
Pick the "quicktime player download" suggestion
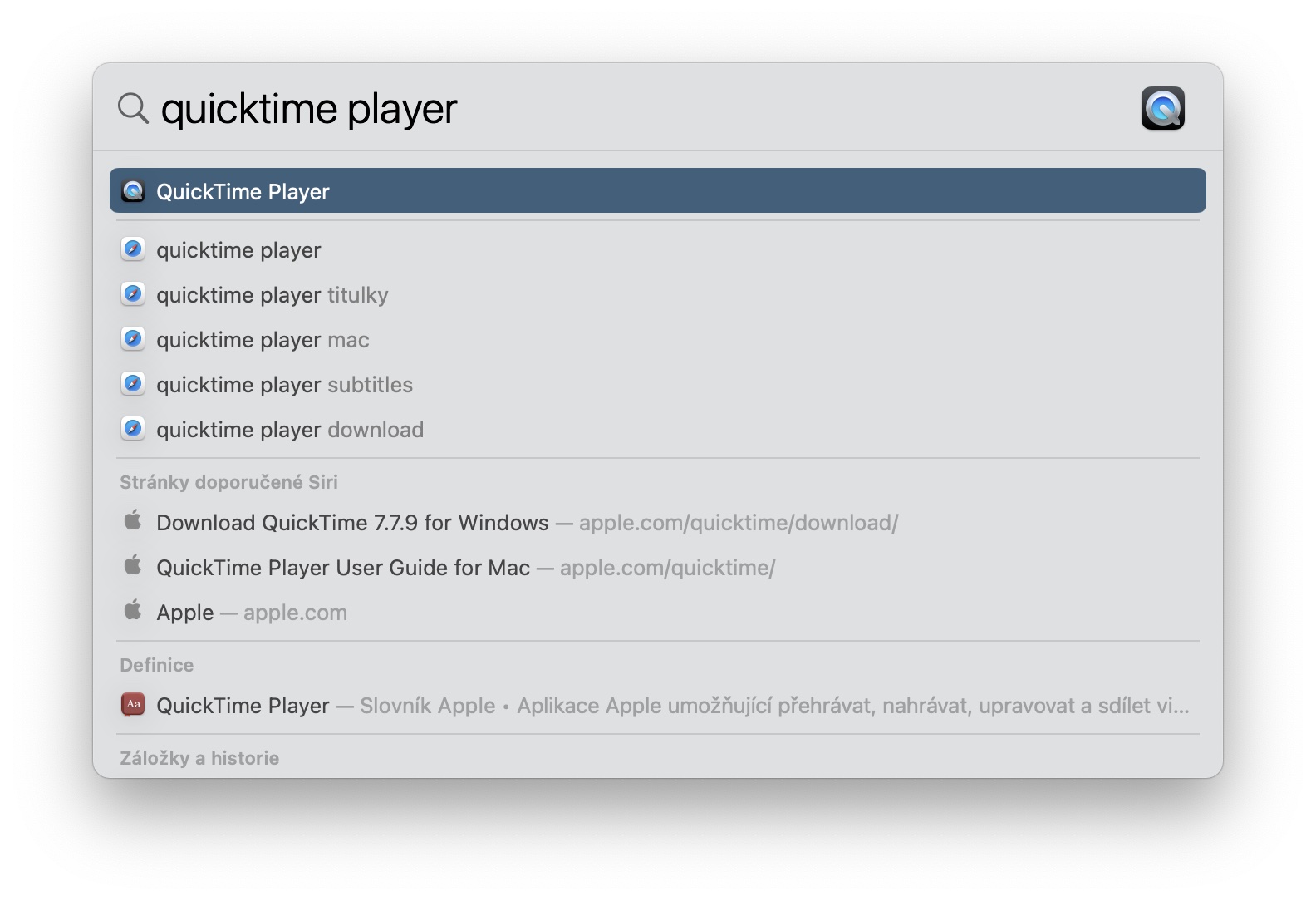coord(658,429)
